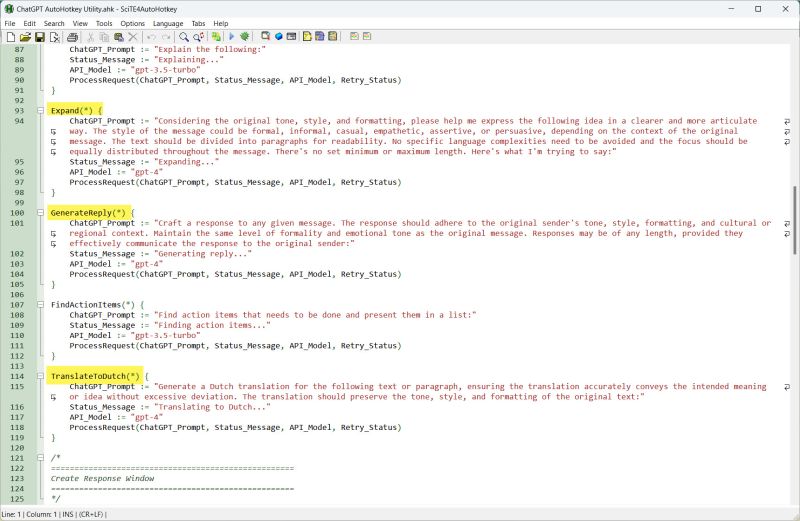Image resolution: width=800 pixels, height=521 pixels.
Task: Run the script with blue play icon
Action: (x=231, y=37)
